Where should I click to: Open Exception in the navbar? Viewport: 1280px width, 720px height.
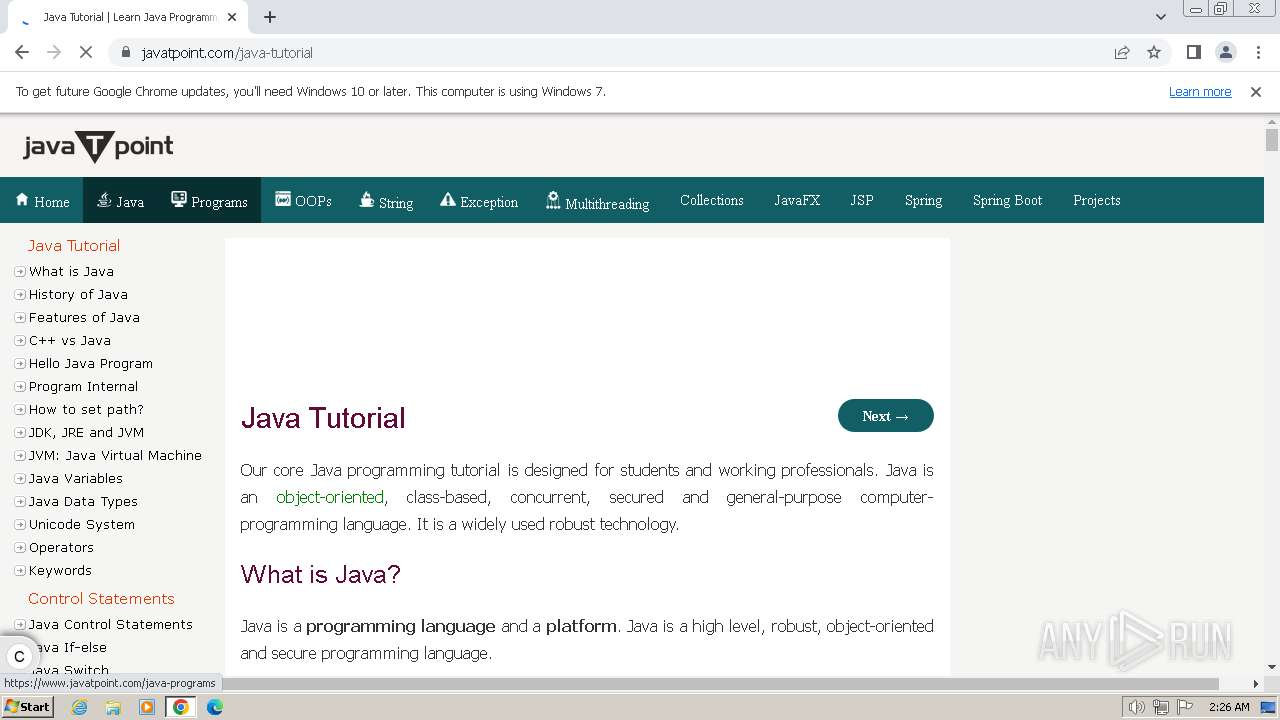479,201
